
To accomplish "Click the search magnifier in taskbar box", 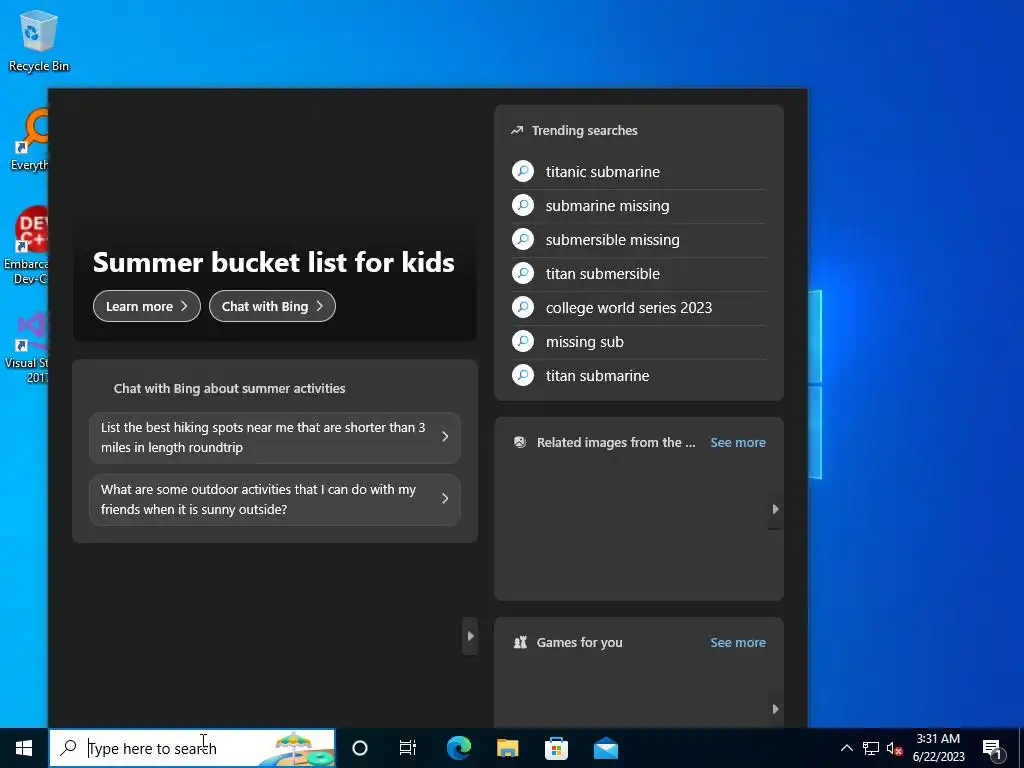I will point(69,748).
